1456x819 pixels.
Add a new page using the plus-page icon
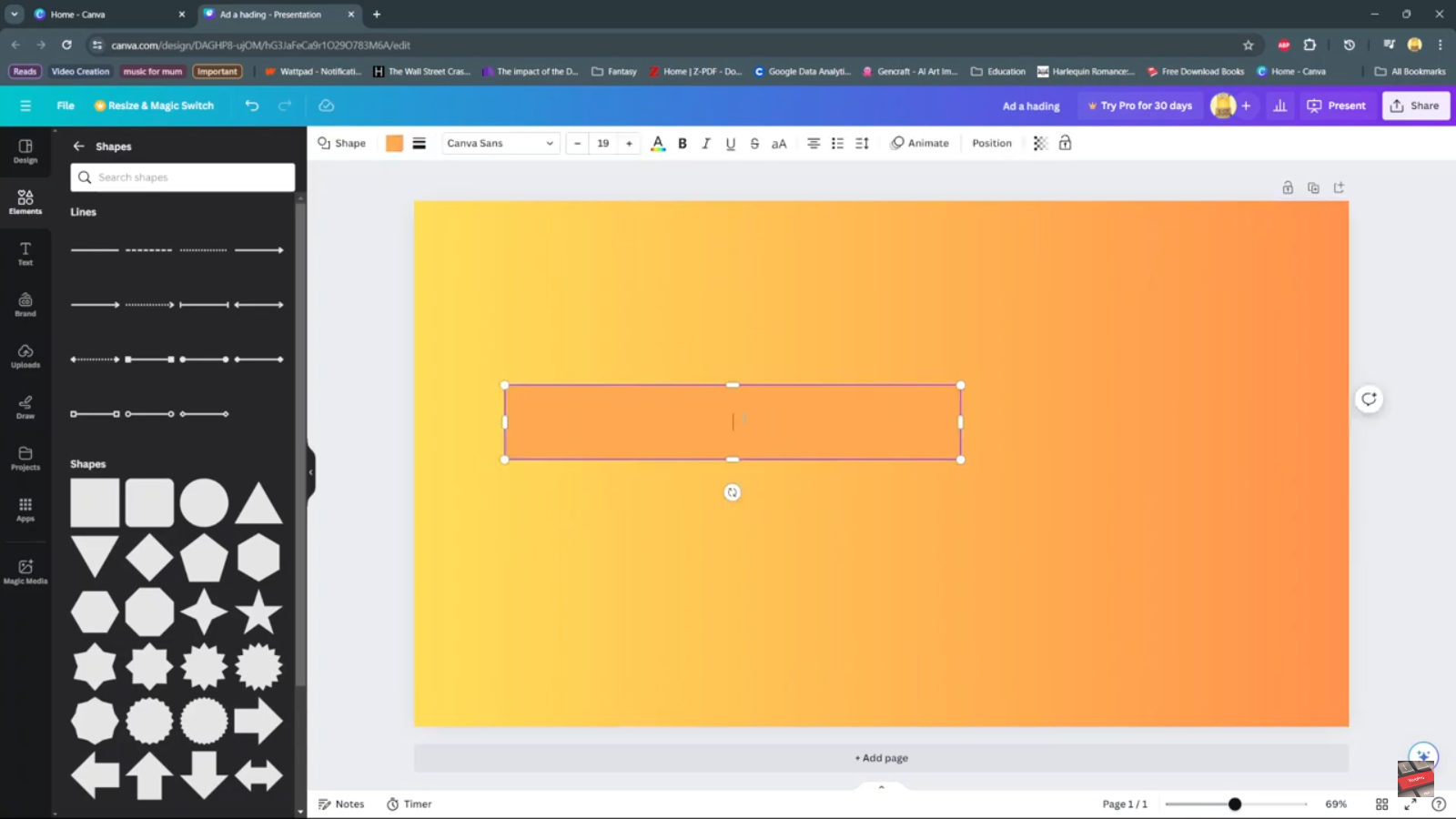[1339, 187]
